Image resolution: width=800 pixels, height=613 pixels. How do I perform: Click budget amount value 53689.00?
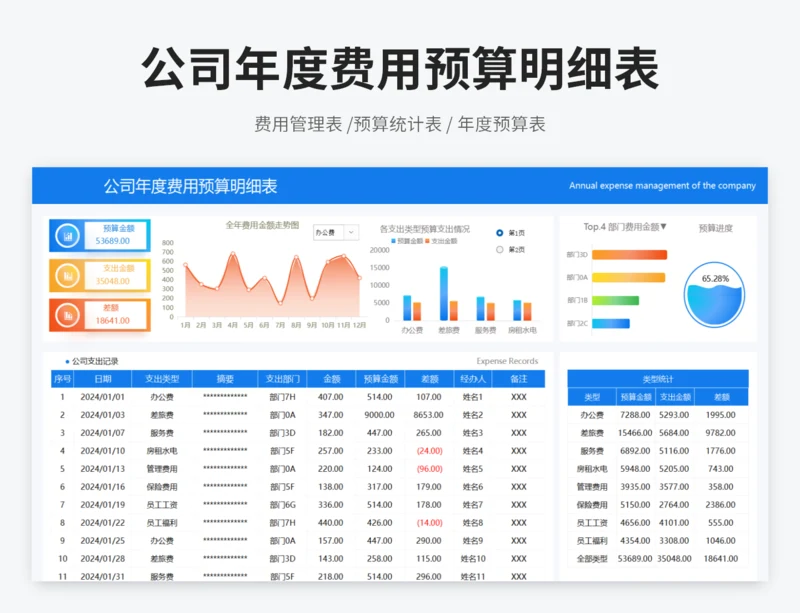click(113, 241)
